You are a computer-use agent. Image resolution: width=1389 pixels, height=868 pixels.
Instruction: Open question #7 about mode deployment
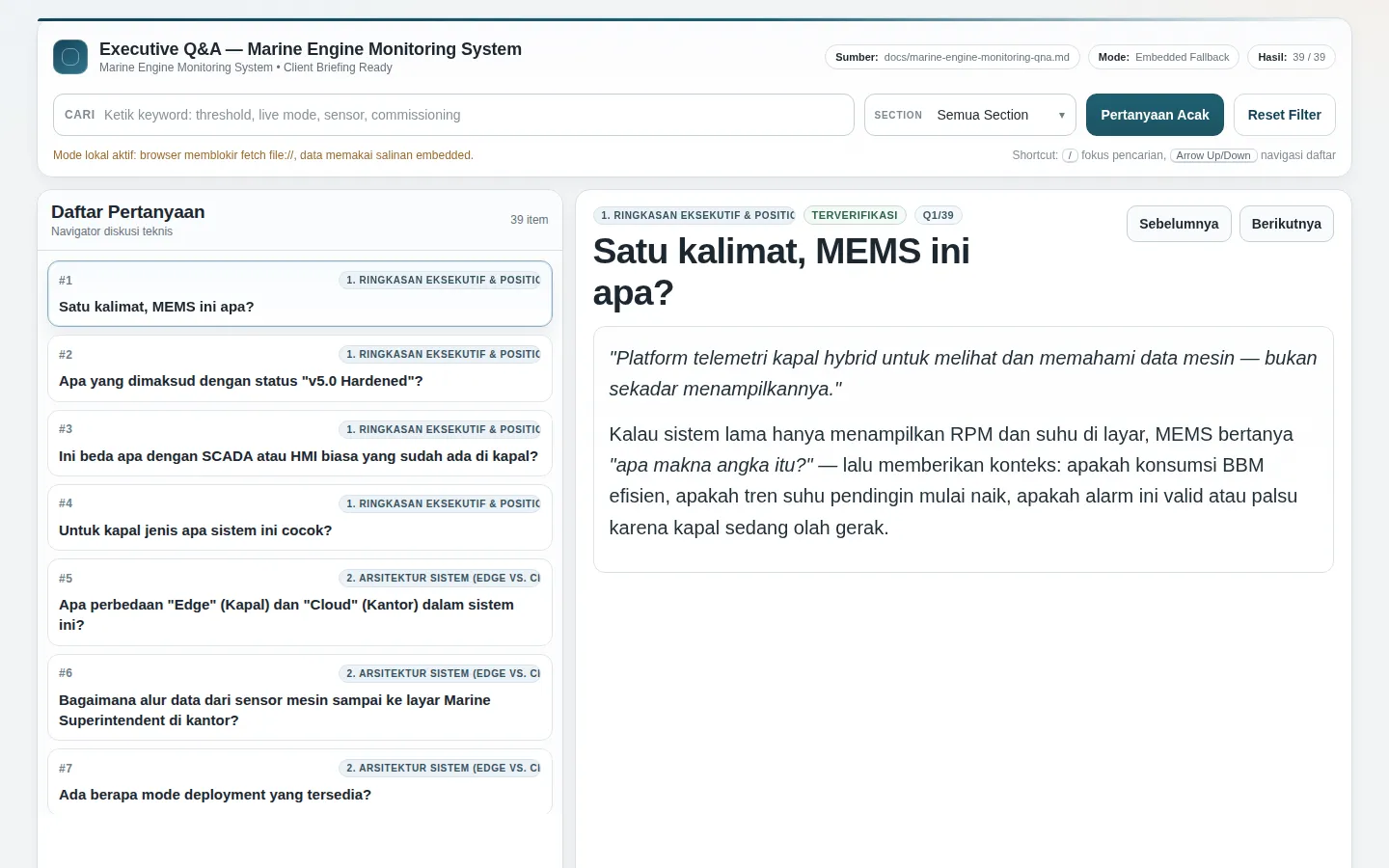pyautogui.click(x=300, y=782)
